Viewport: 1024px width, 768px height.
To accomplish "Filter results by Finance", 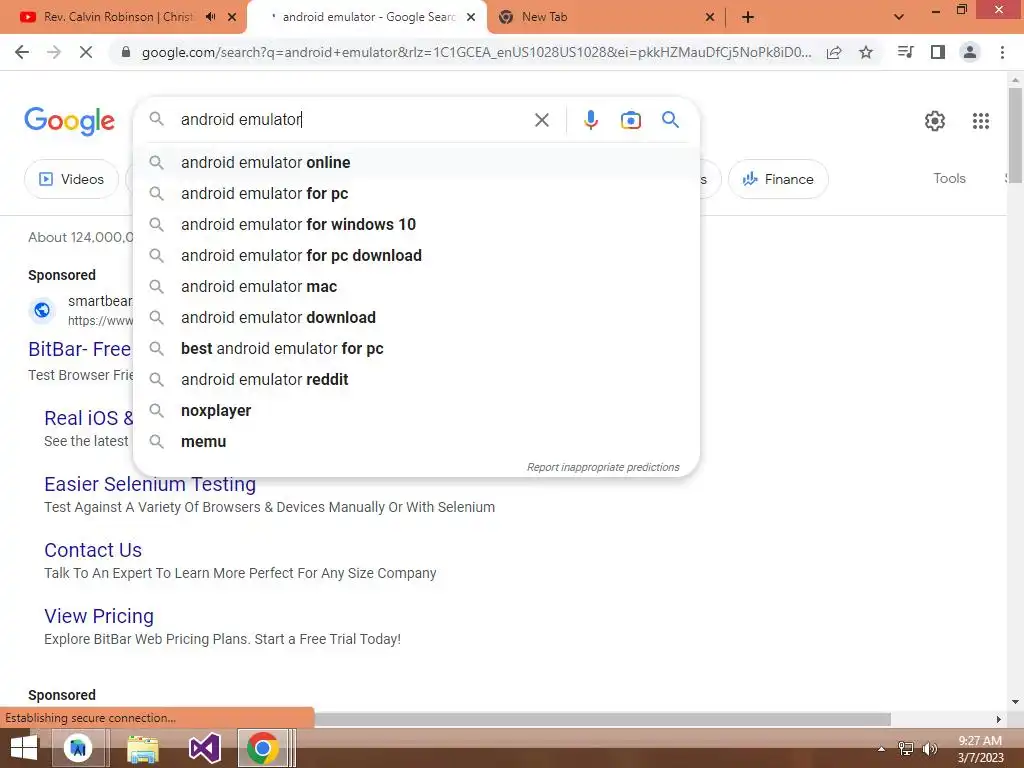I will [778, 179].
